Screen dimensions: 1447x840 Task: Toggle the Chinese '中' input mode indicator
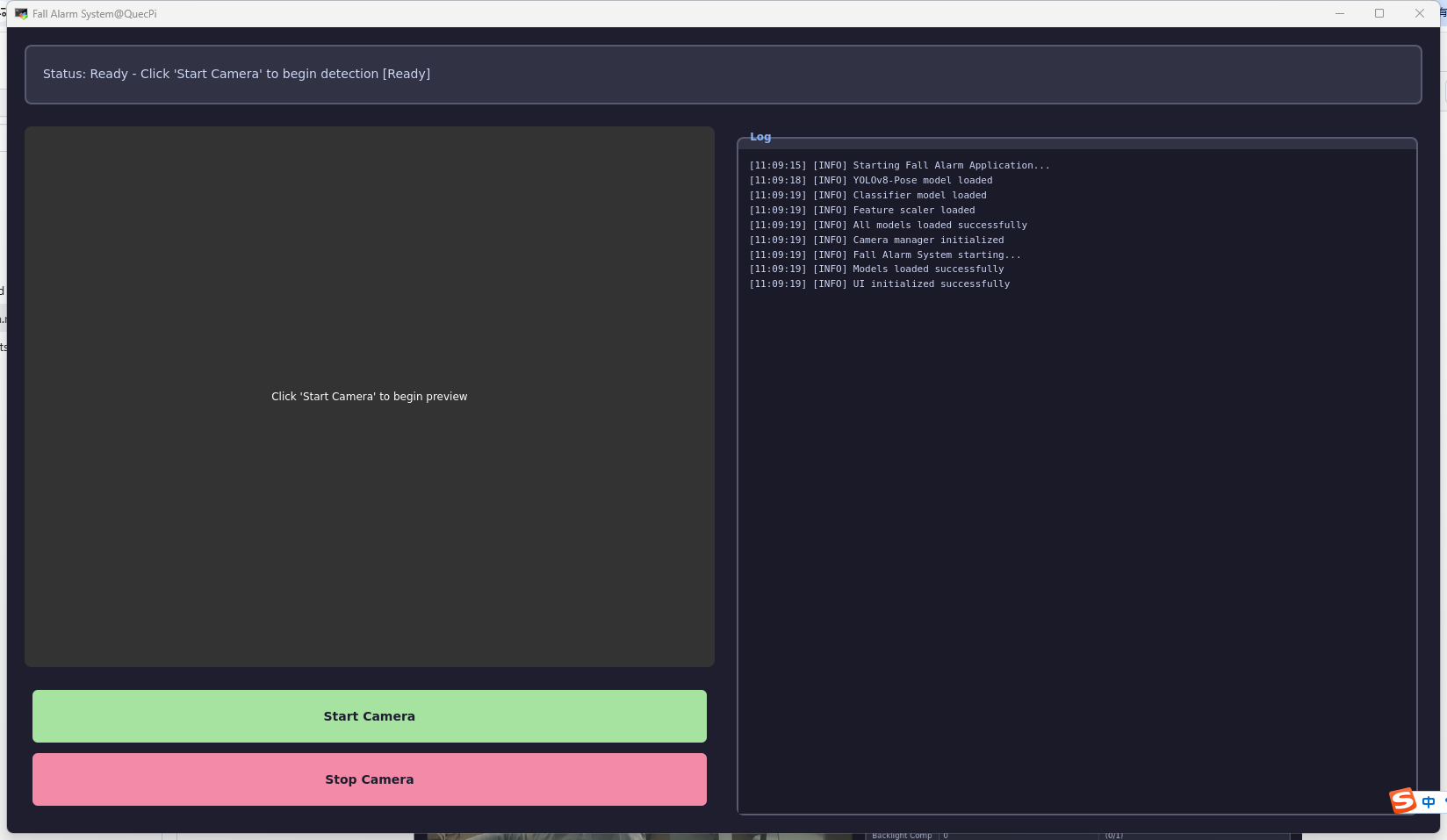(x=1429, y=802)
